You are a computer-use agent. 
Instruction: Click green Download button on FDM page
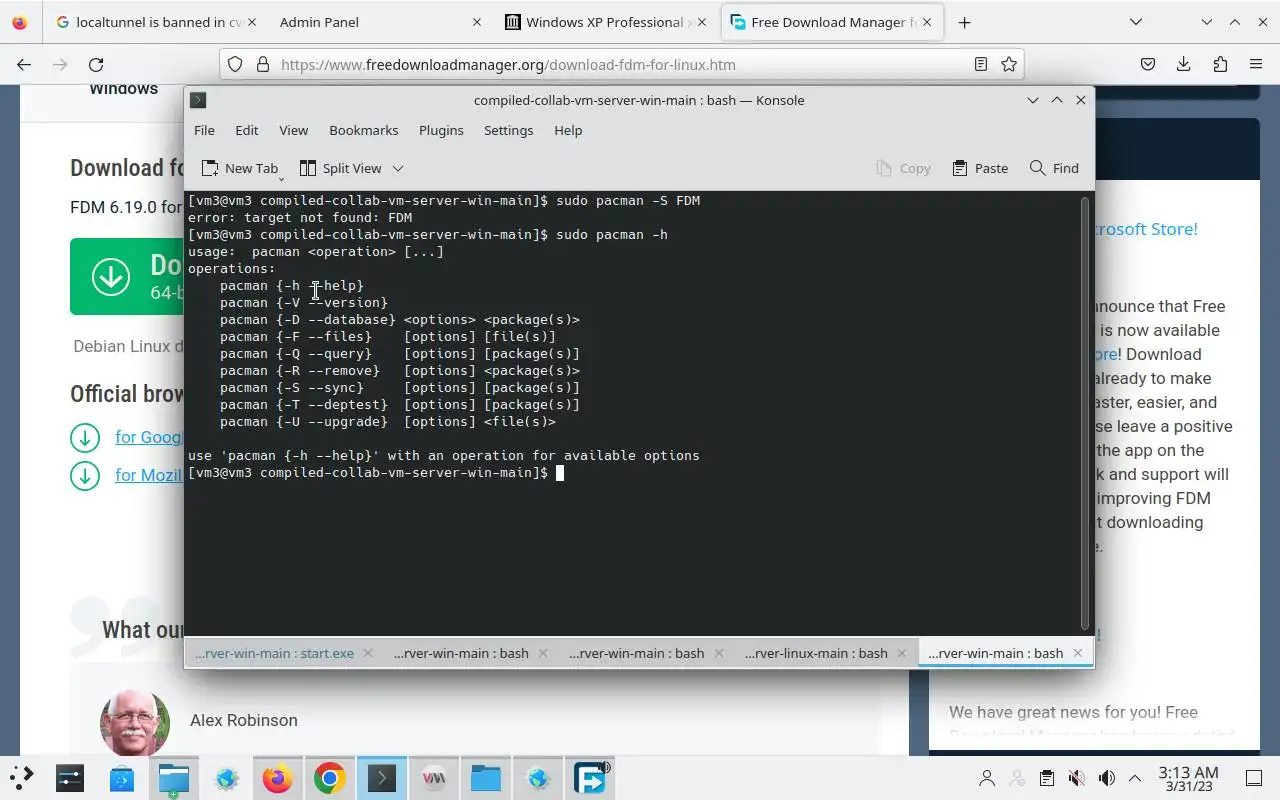128,276
